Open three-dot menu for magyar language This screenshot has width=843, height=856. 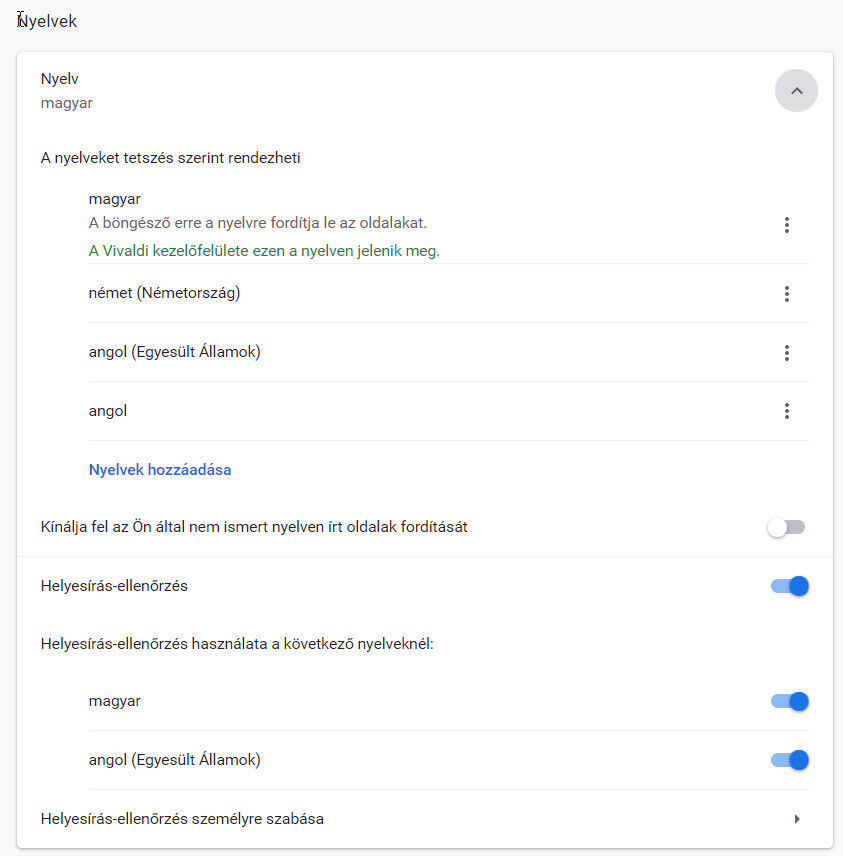[787, 225]
